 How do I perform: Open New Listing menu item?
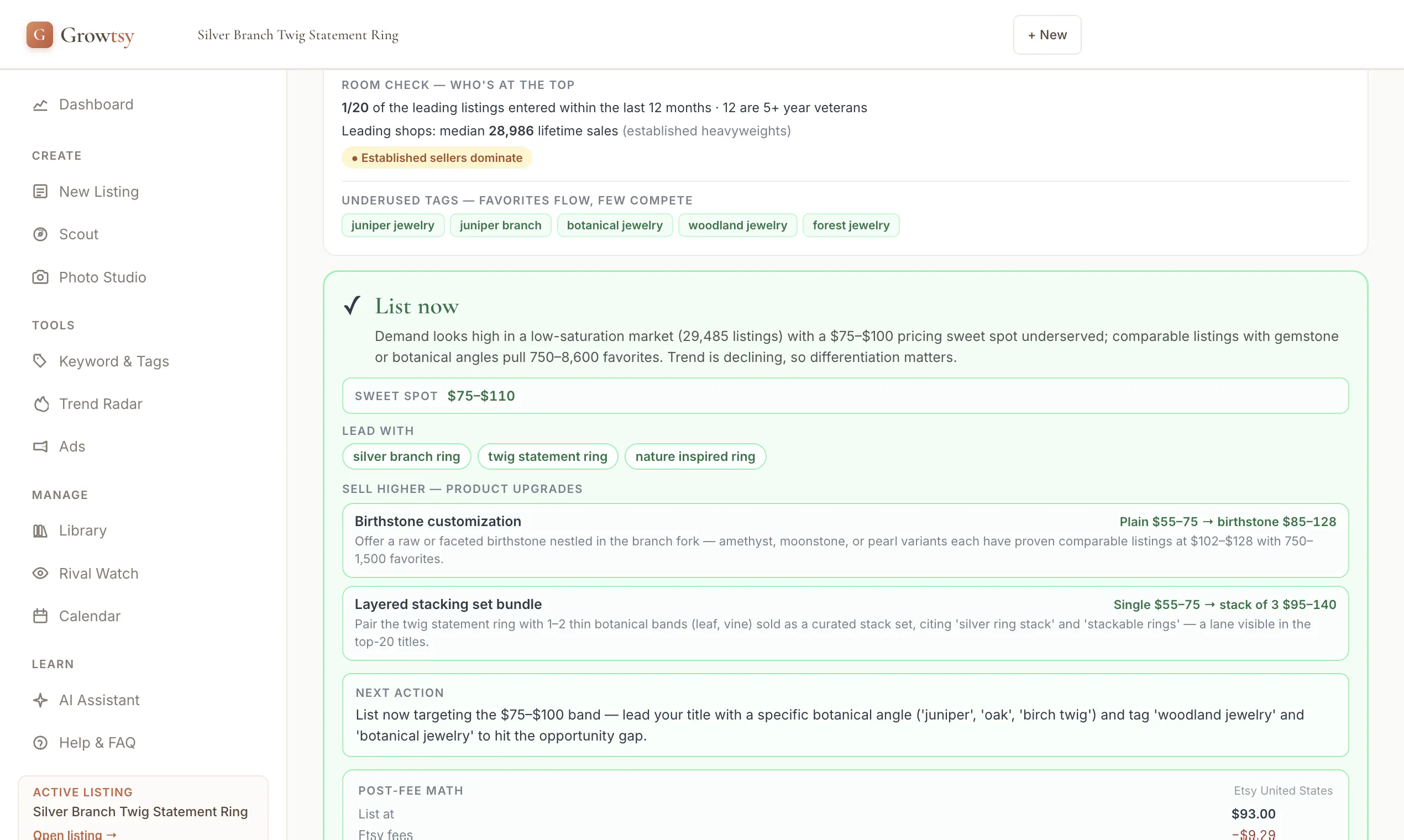pyautogui.click(x=99, y=192)
